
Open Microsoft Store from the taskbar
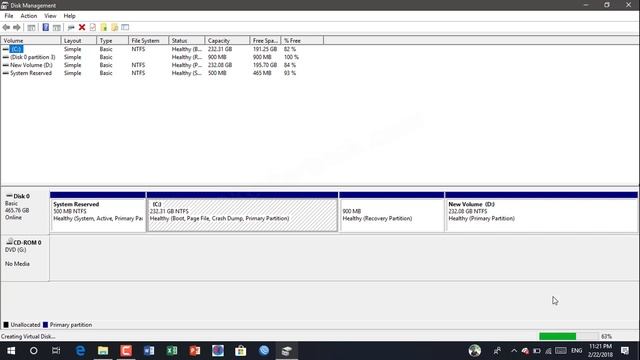[x=240, y=351]
